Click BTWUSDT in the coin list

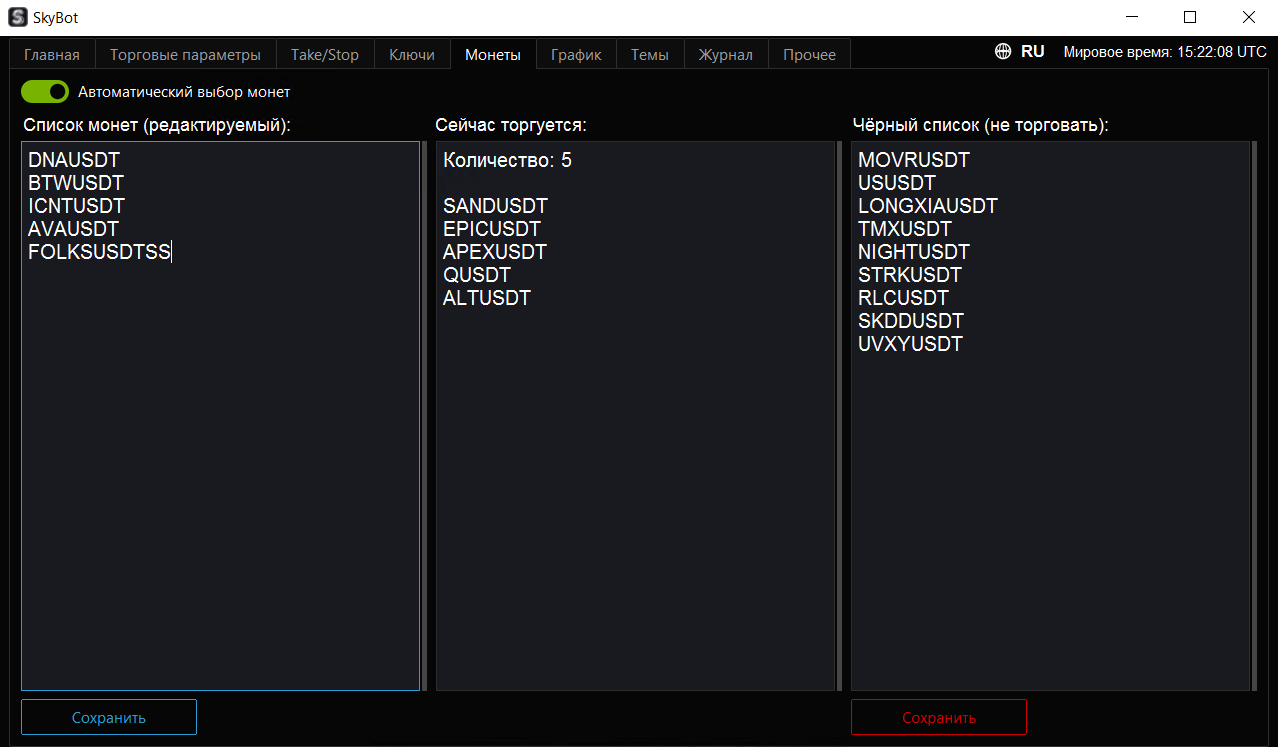coord(76,183)
